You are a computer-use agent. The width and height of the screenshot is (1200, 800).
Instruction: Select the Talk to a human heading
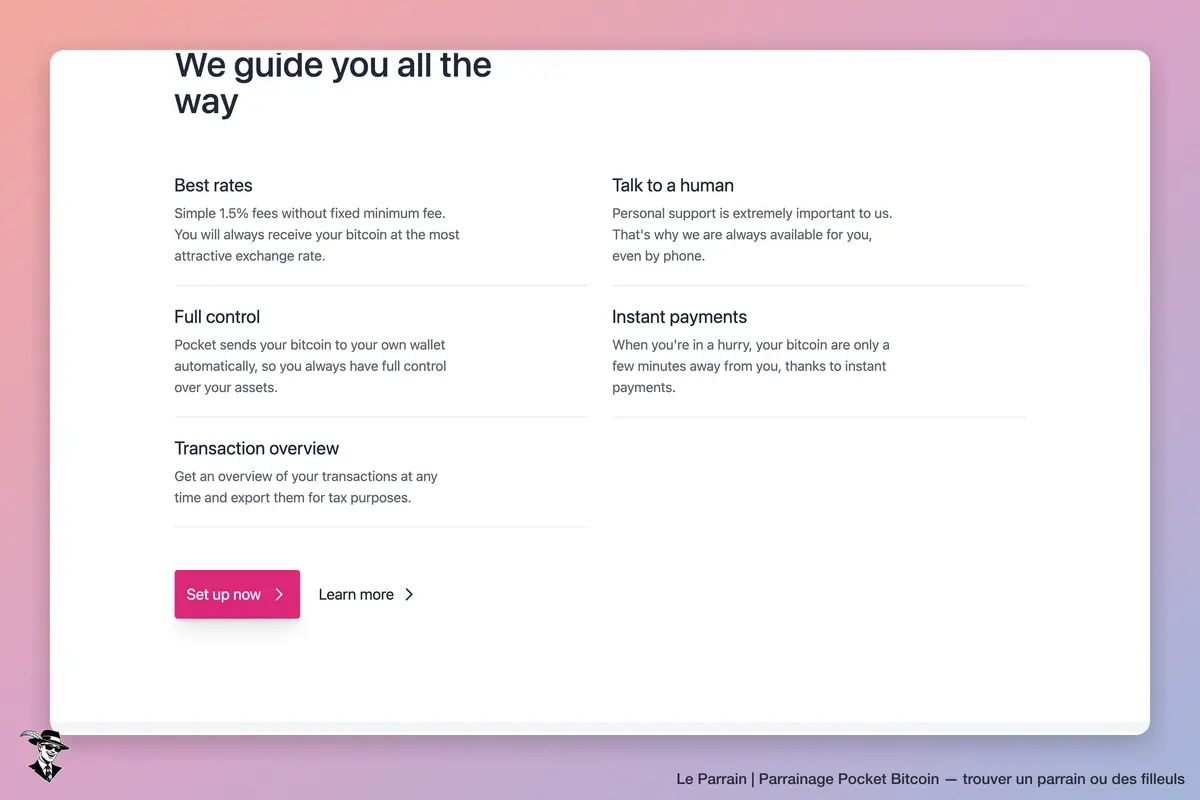(673, 185)
